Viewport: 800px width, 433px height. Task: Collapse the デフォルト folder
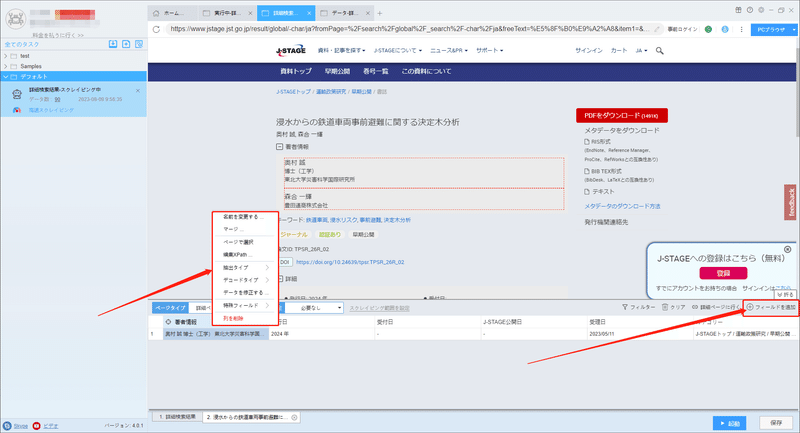6,77
